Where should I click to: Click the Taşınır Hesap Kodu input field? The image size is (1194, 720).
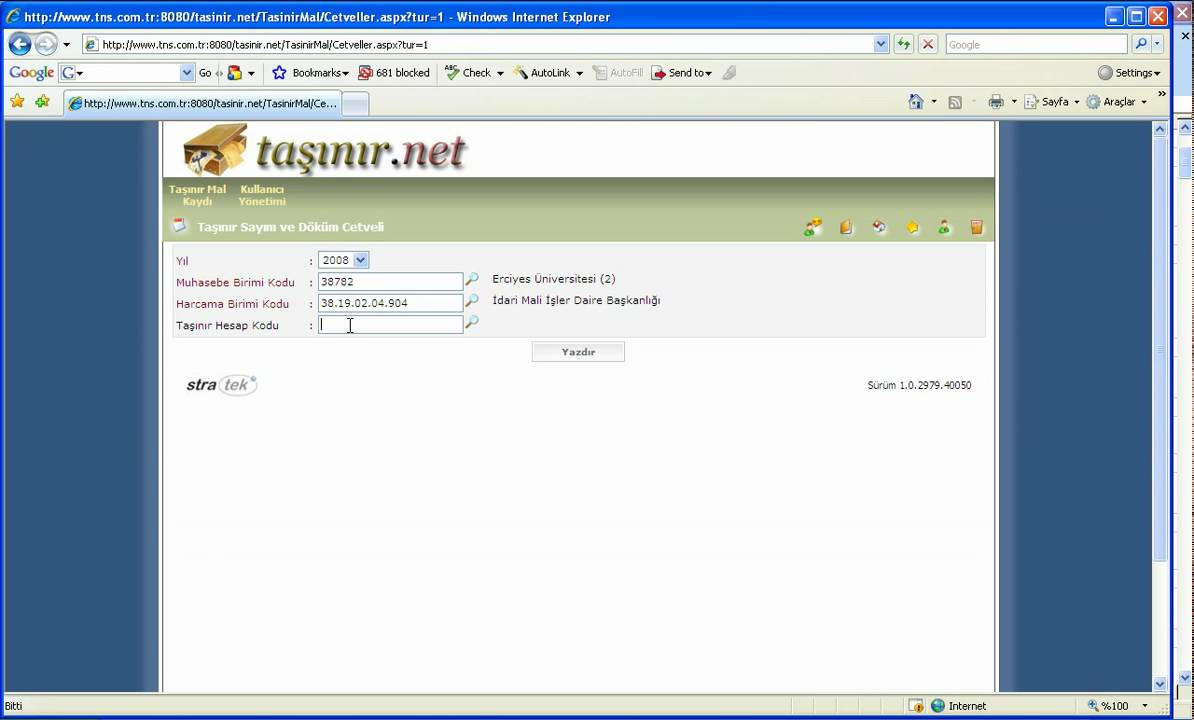(390, 325)
